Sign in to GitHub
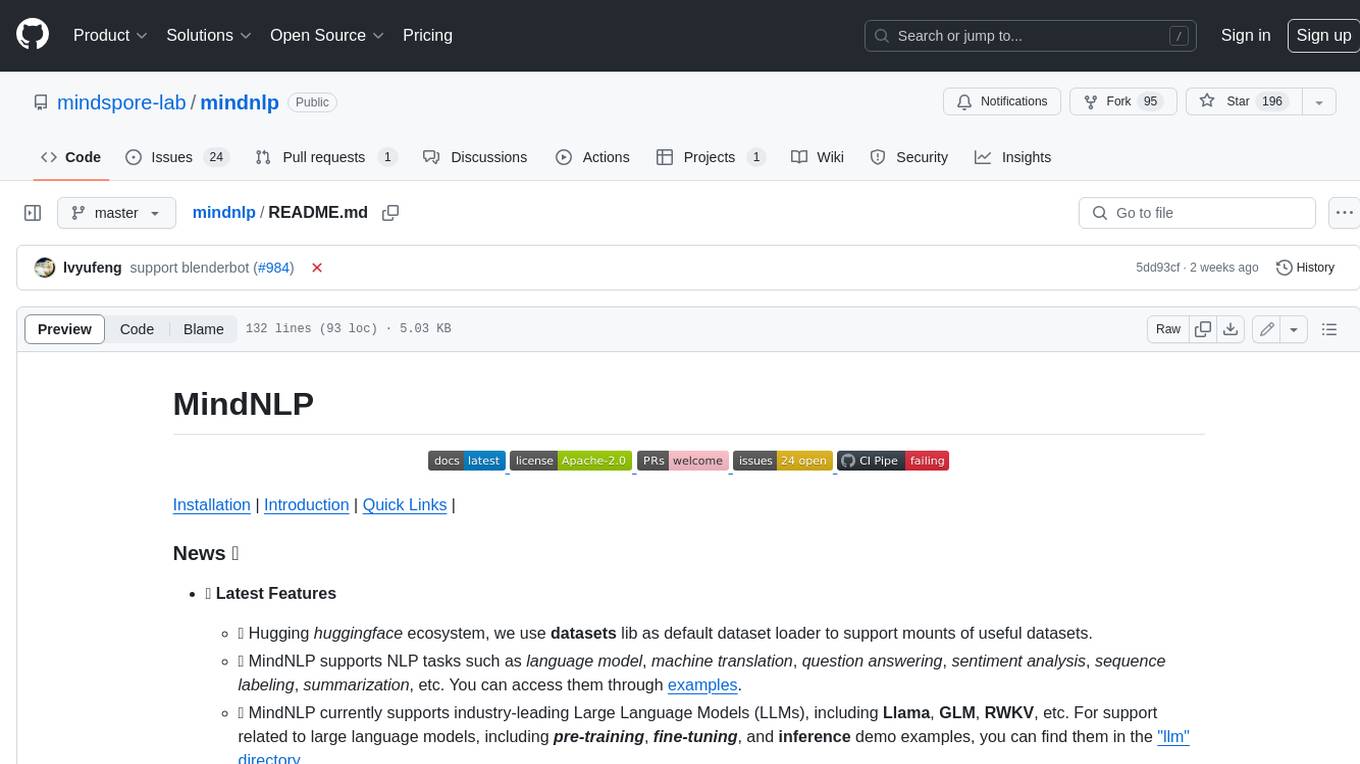The width and height of the screenshot is (1360, 764). click(x=1245, y=35)
